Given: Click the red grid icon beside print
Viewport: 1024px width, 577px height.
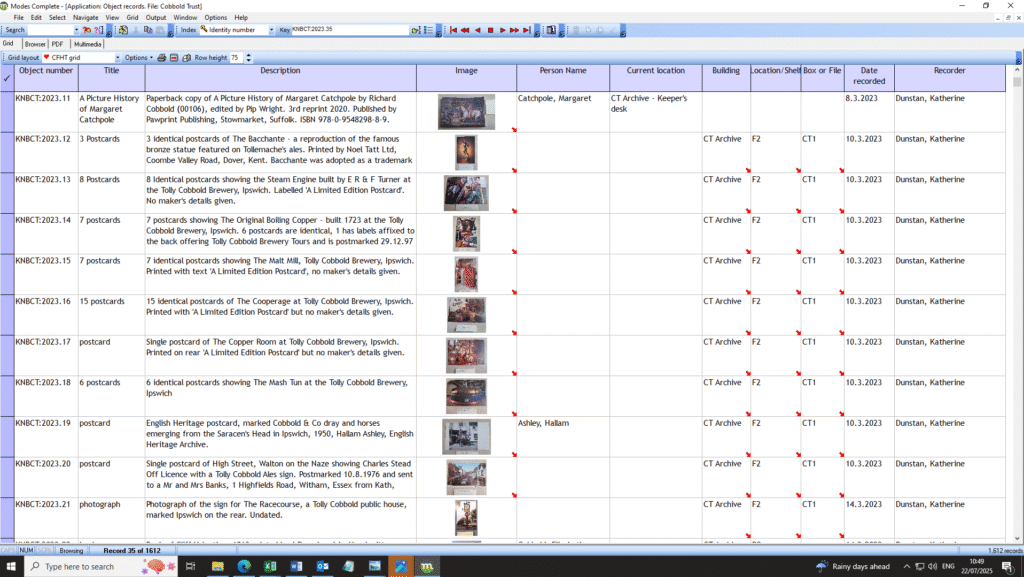Looking at the screenshot, I should (x=174, y=57).
